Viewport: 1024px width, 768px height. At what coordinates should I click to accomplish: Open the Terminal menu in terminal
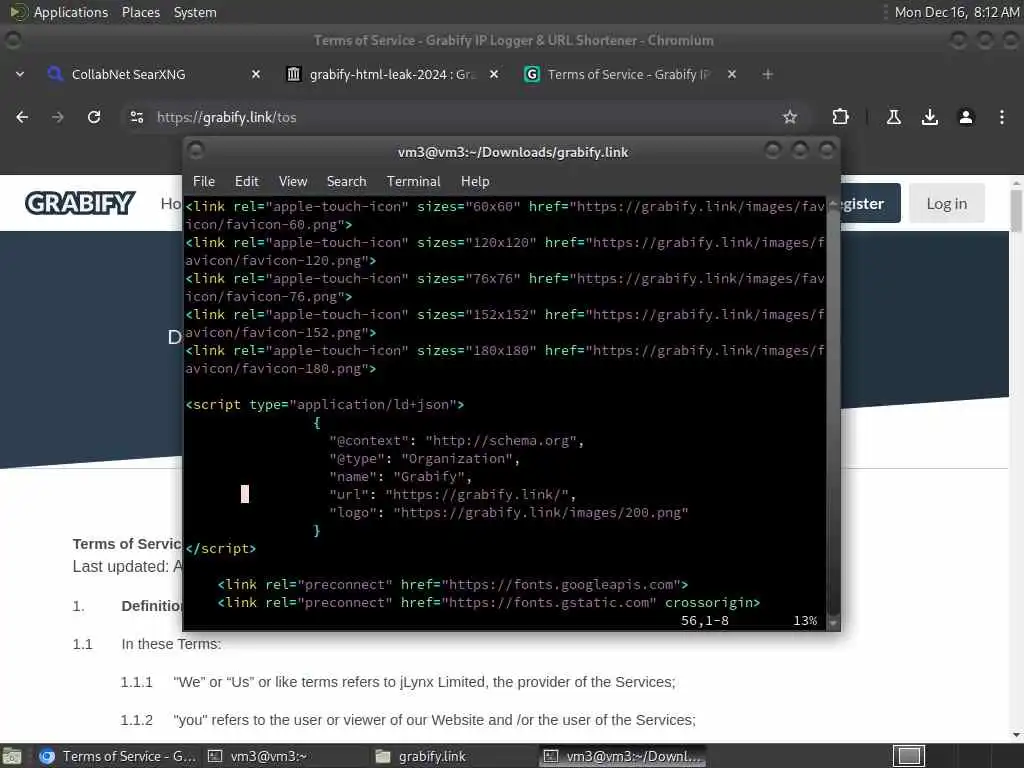[413, 182]
